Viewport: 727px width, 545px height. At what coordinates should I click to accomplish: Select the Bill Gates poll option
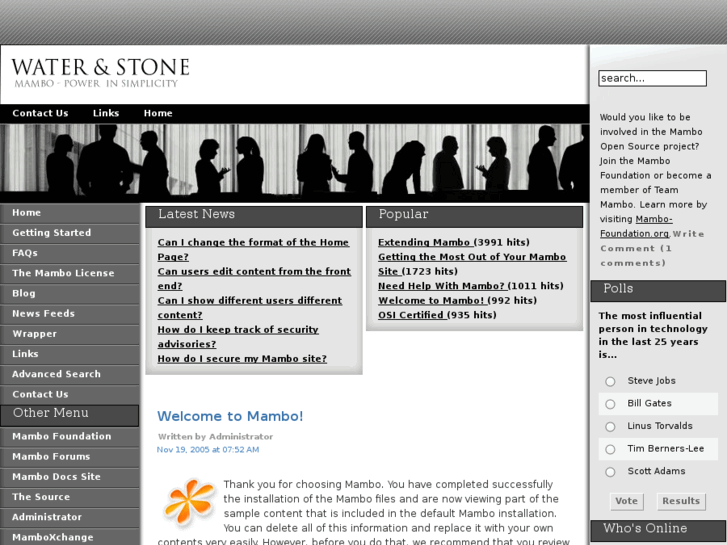point(610,404)
